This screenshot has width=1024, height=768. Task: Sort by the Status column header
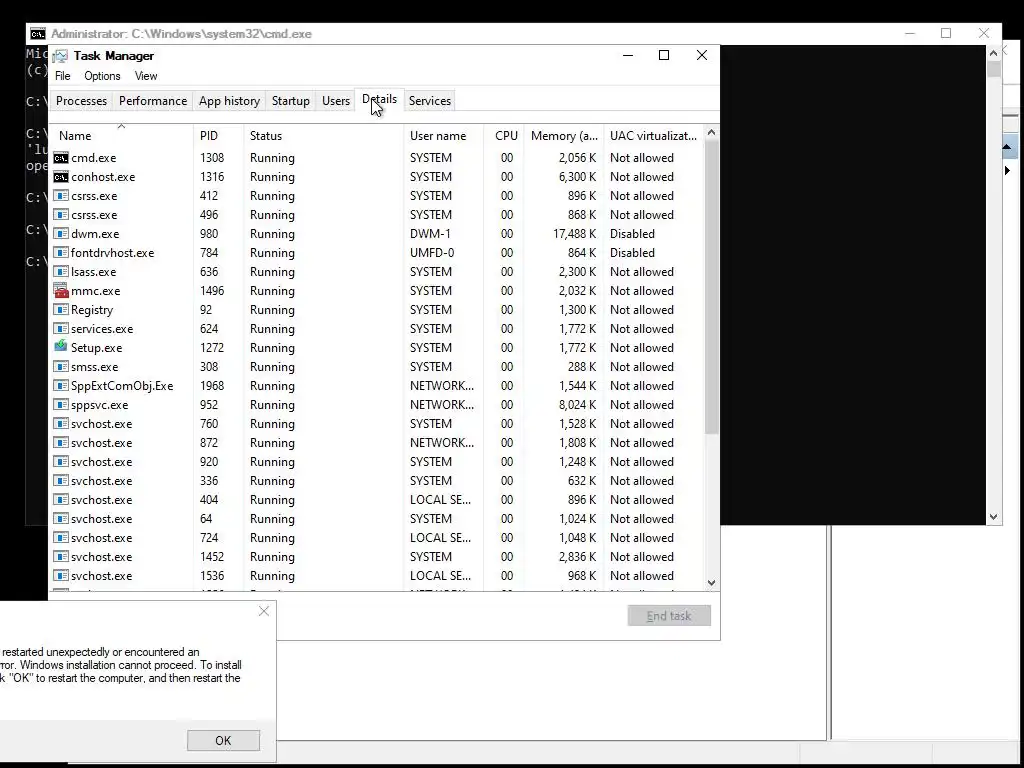324,136
